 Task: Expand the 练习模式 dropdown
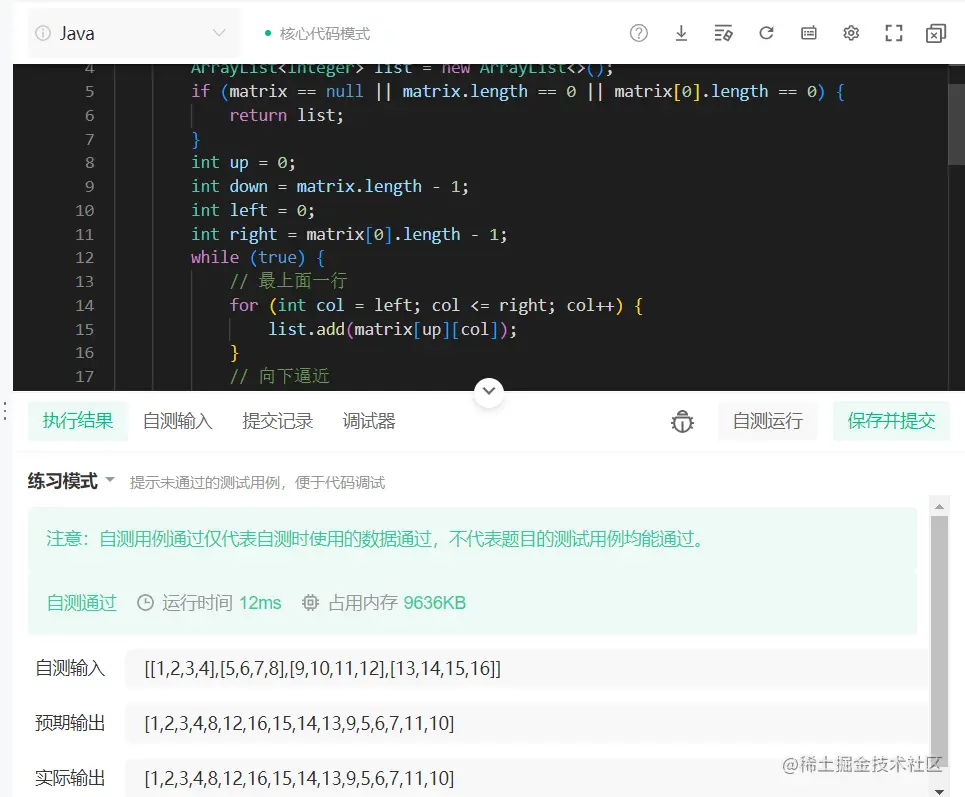point(71,481)
